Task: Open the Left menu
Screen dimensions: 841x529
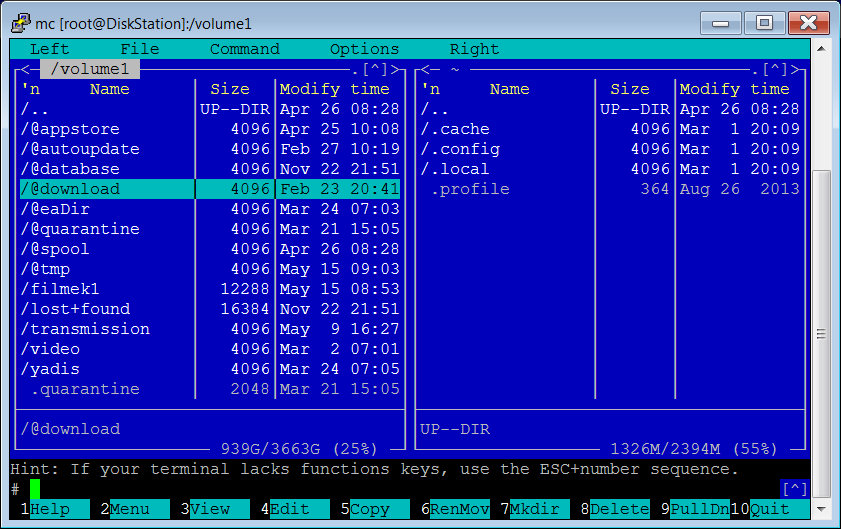Action: (x=50, y=49)
